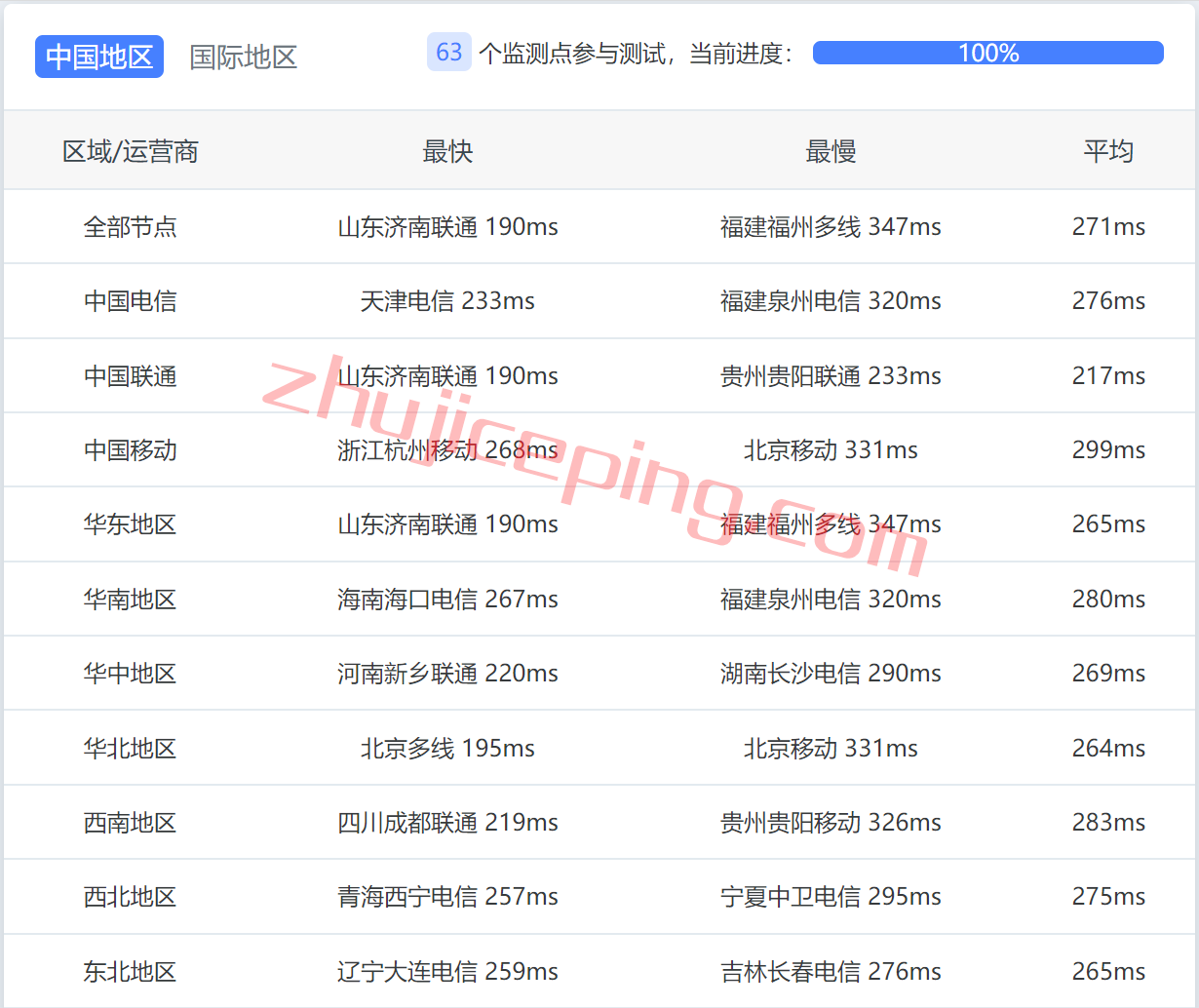
Task: Click 贵州贵阳联通 233ms slowest cell
Action: (831, 376)
